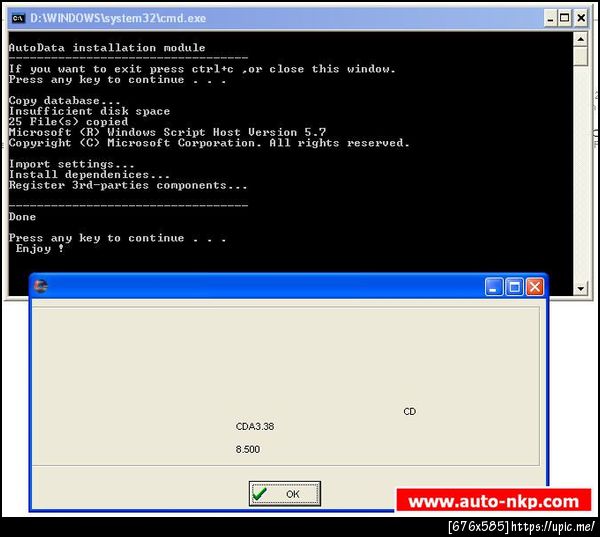Image resolution: width=600 pixels, height=537 pixels.
Task: Click the 'Copyright (C) Microsoft Corporation' line
Action: point(209,143)
